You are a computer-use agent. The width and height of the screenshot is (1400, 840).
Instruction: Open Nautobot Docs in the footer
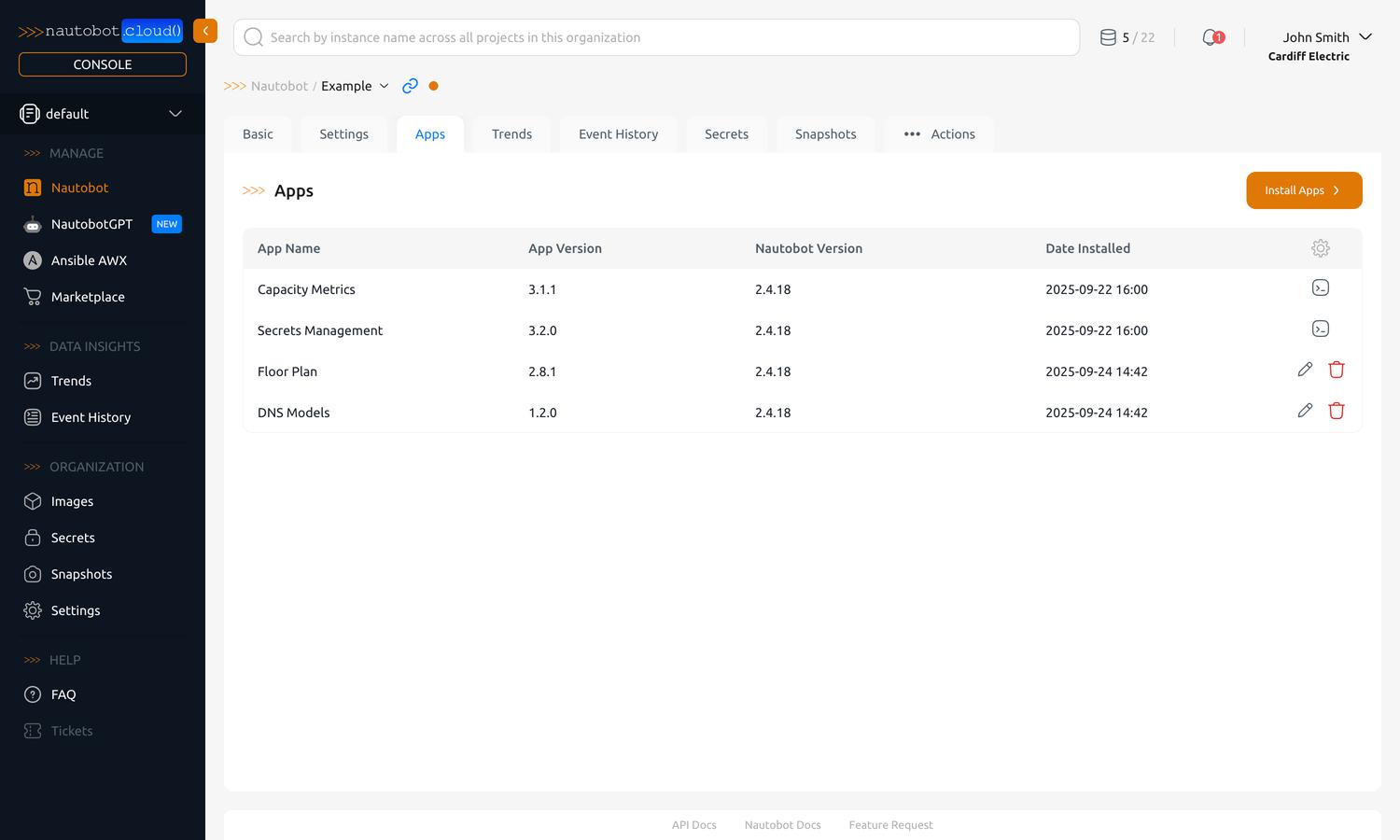(782, 825)
